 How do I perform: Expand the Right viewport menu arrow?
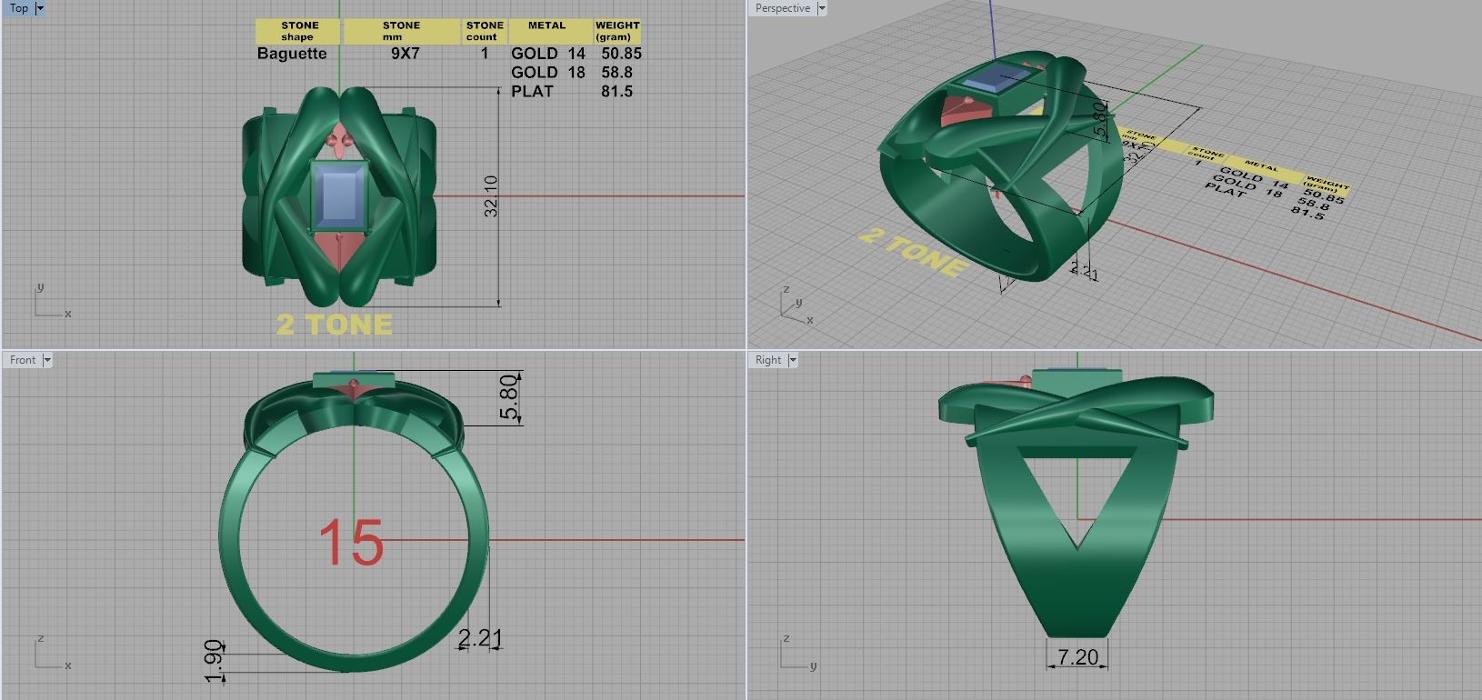coord(792,360)
